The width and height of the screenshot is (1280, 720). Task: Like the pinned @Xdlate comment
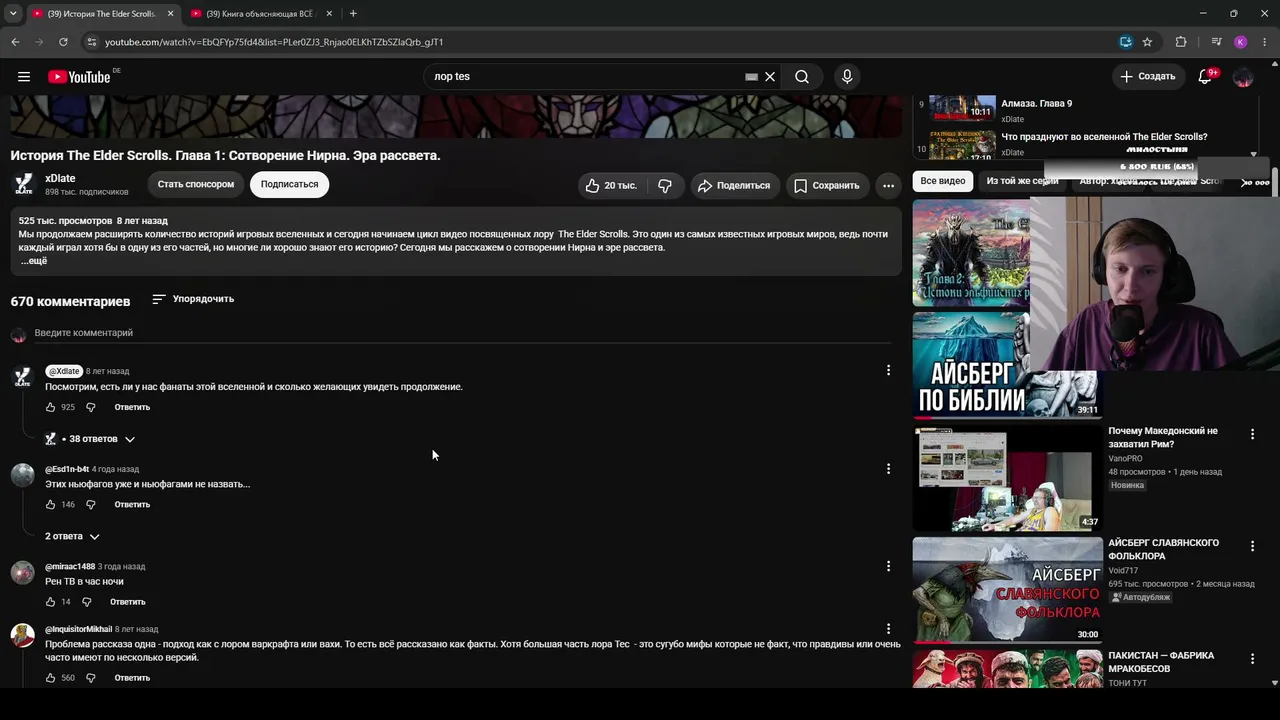[x=51, y=407]
